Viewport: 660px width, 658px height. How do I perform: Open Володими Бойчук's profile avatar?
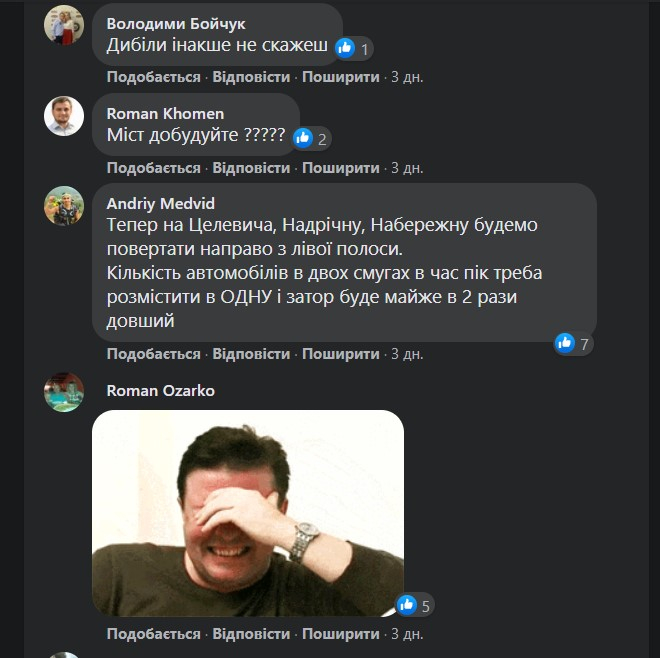click(x=63, y=24)
